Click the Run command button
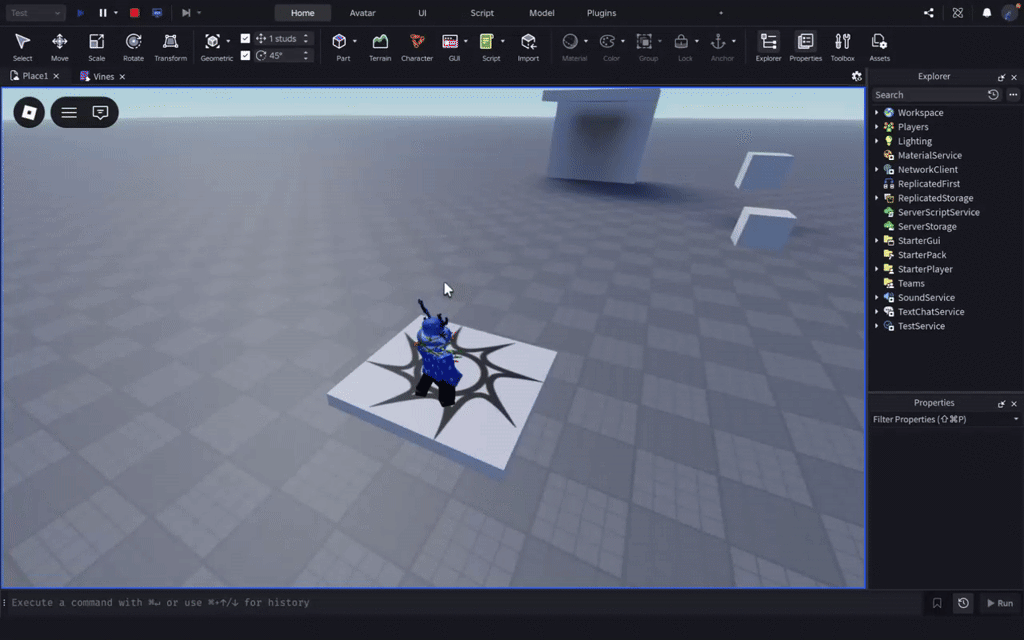1024x640 pixels. 1000,603
